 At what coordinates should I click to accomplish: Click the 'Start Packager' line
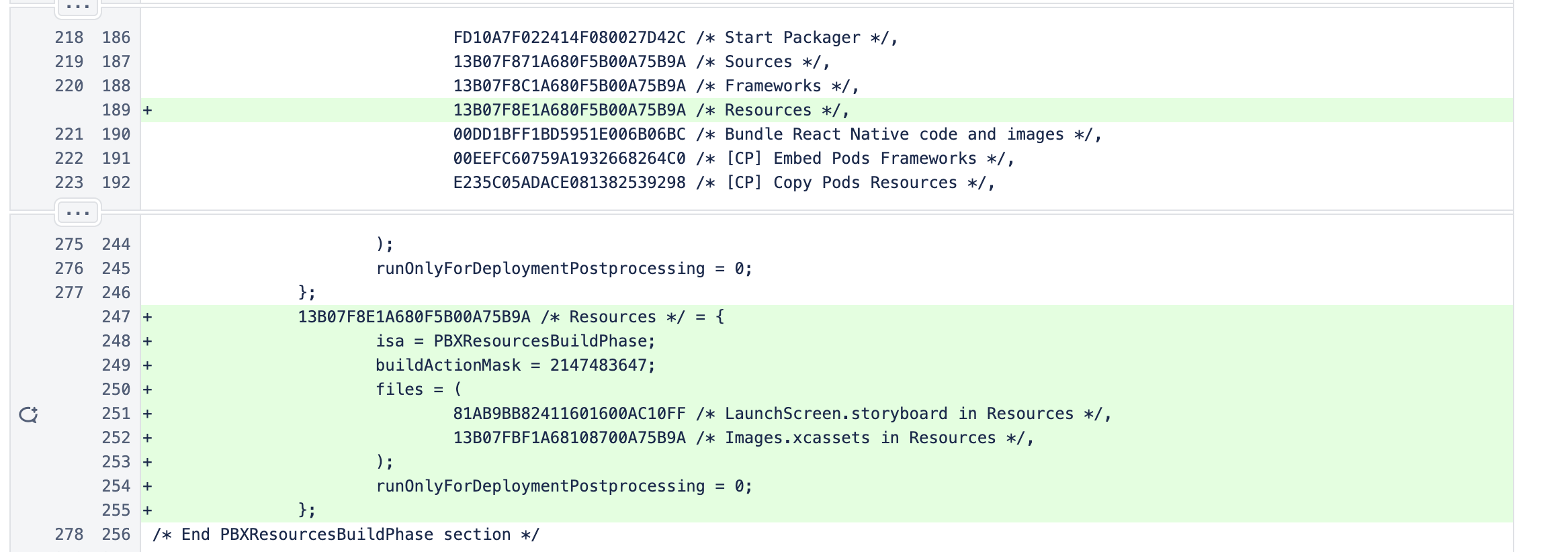click(675, 38)
